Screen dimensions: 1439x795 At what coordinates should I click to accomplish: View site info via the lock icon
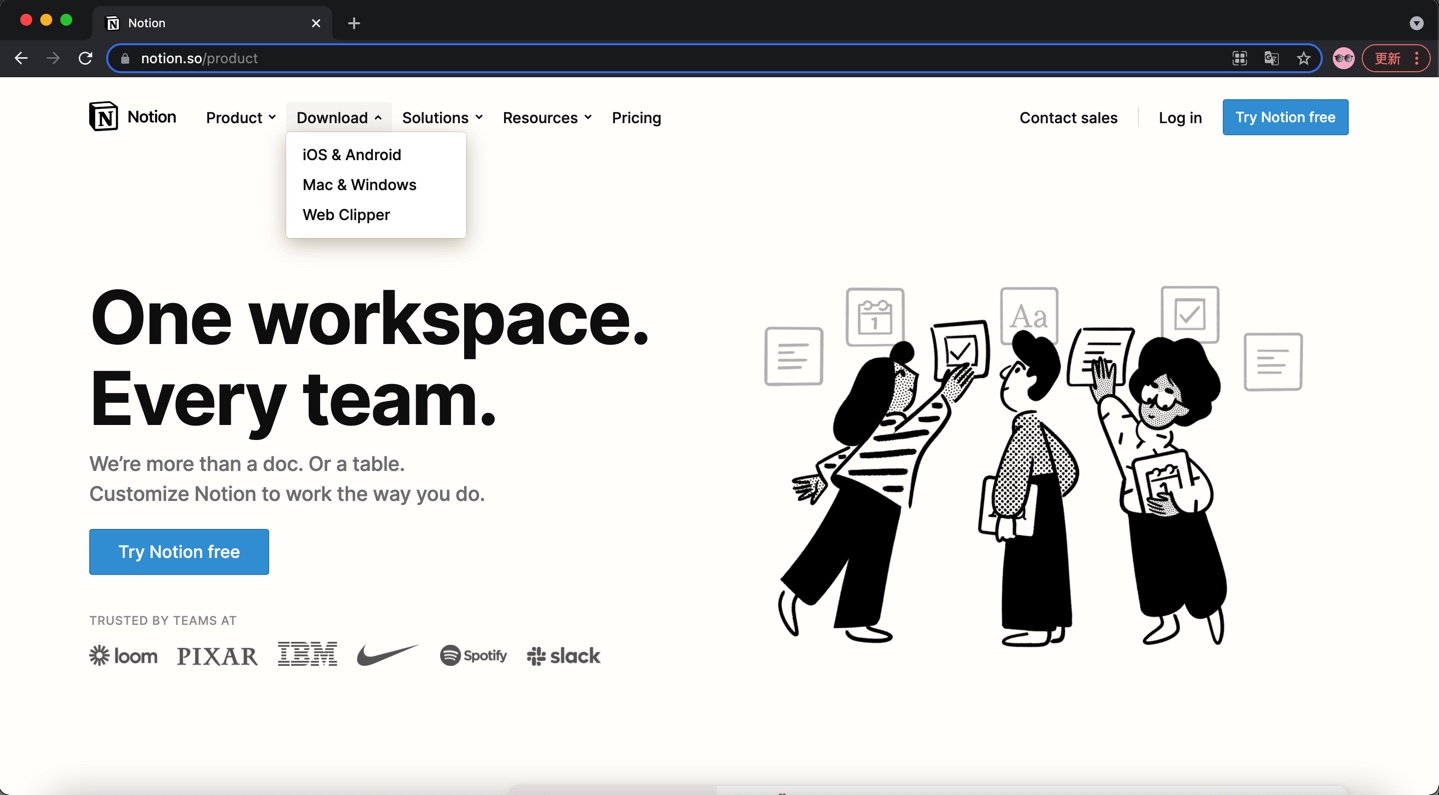[125, 58]
